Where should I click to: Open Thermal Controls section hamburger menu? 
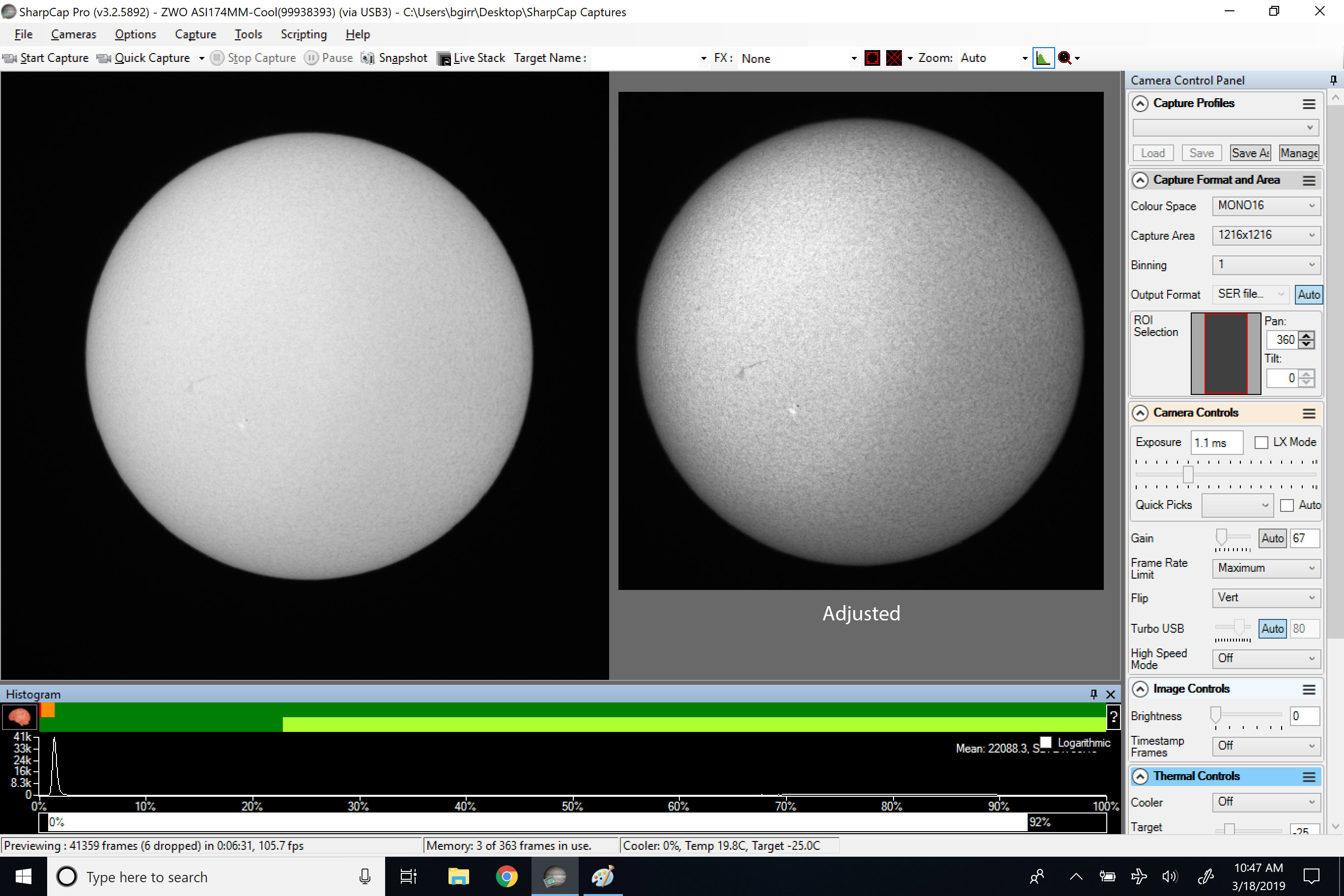(x=1309, y=777)
